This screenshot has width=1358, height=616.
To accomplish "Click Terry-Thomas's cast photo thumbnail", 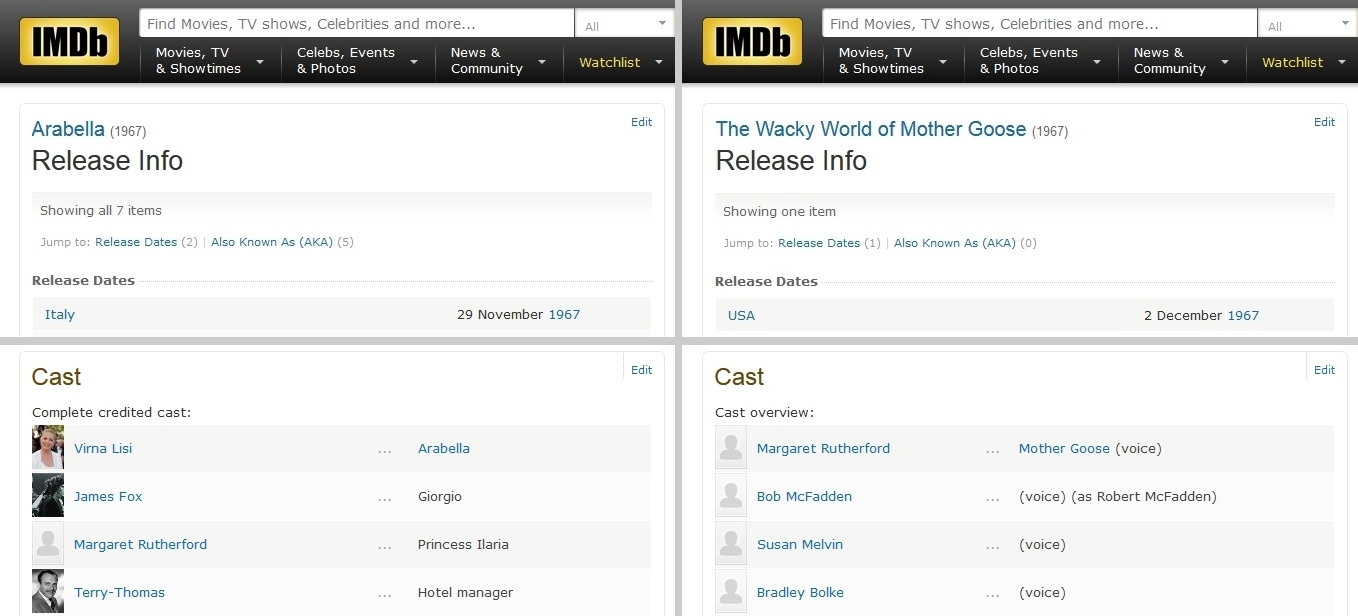I will (48, 592).
